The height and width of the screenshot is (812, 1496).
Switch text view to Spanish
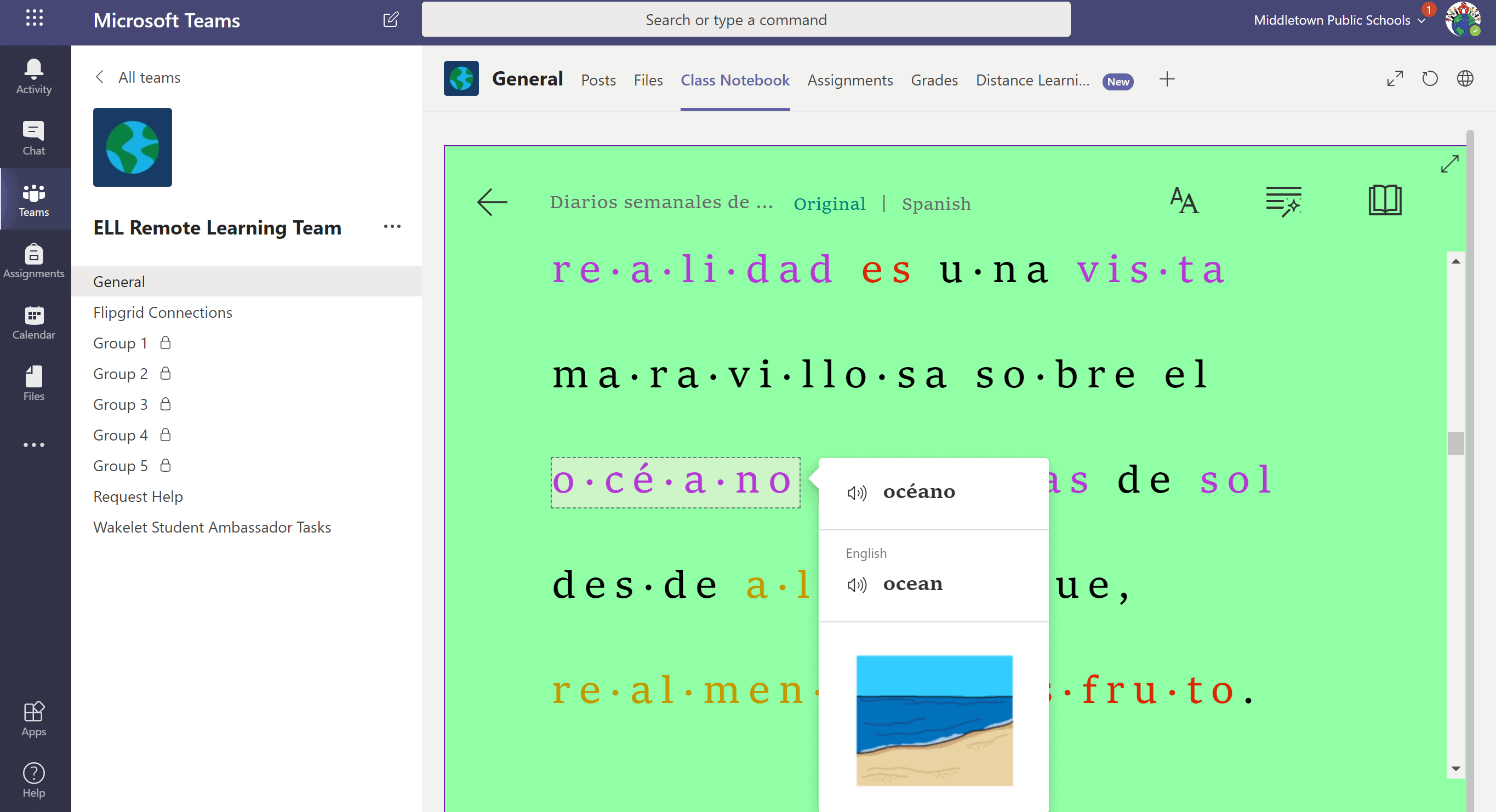[935, 204]
